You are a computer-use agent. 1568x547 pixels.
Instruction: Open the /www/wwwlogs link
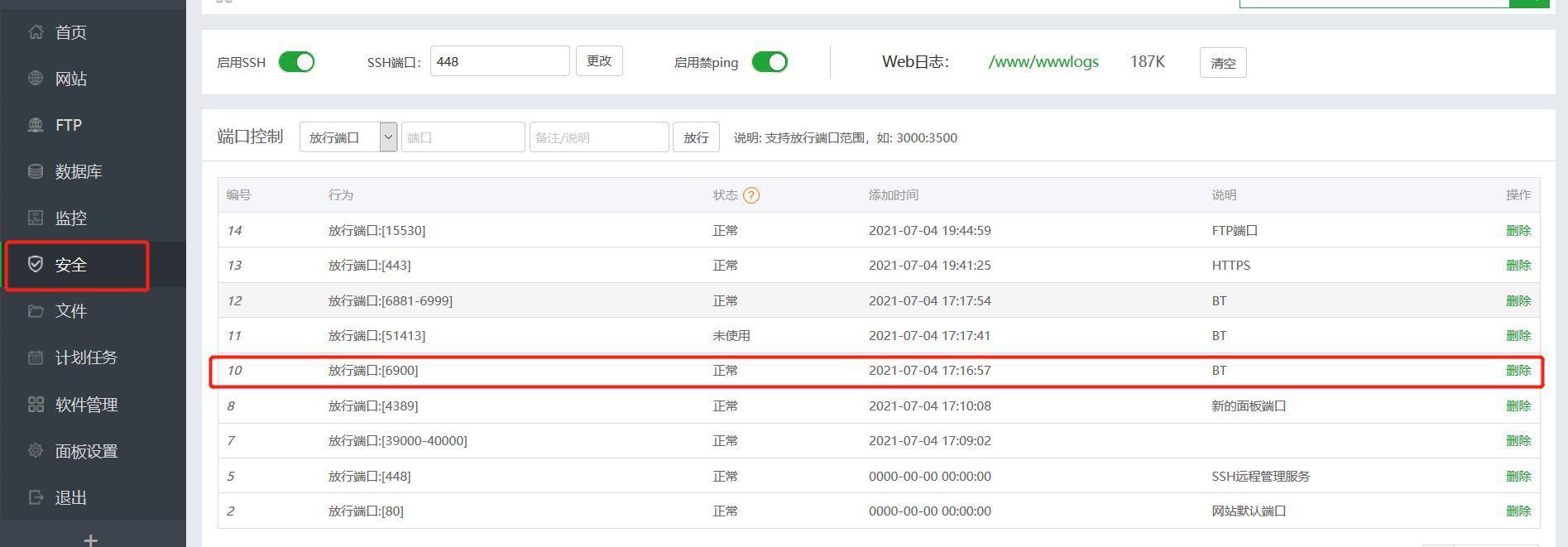[x=1043, y=62]
